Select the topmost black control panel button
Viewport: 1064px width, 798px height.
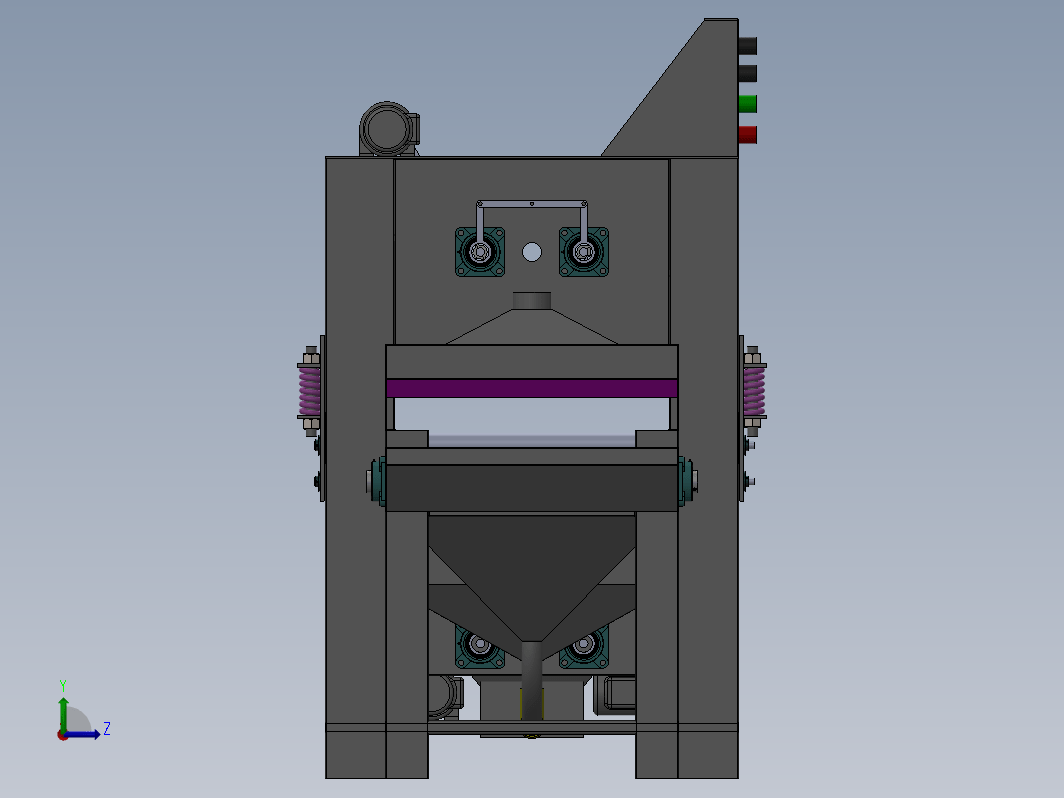click(x=747, y=46)
